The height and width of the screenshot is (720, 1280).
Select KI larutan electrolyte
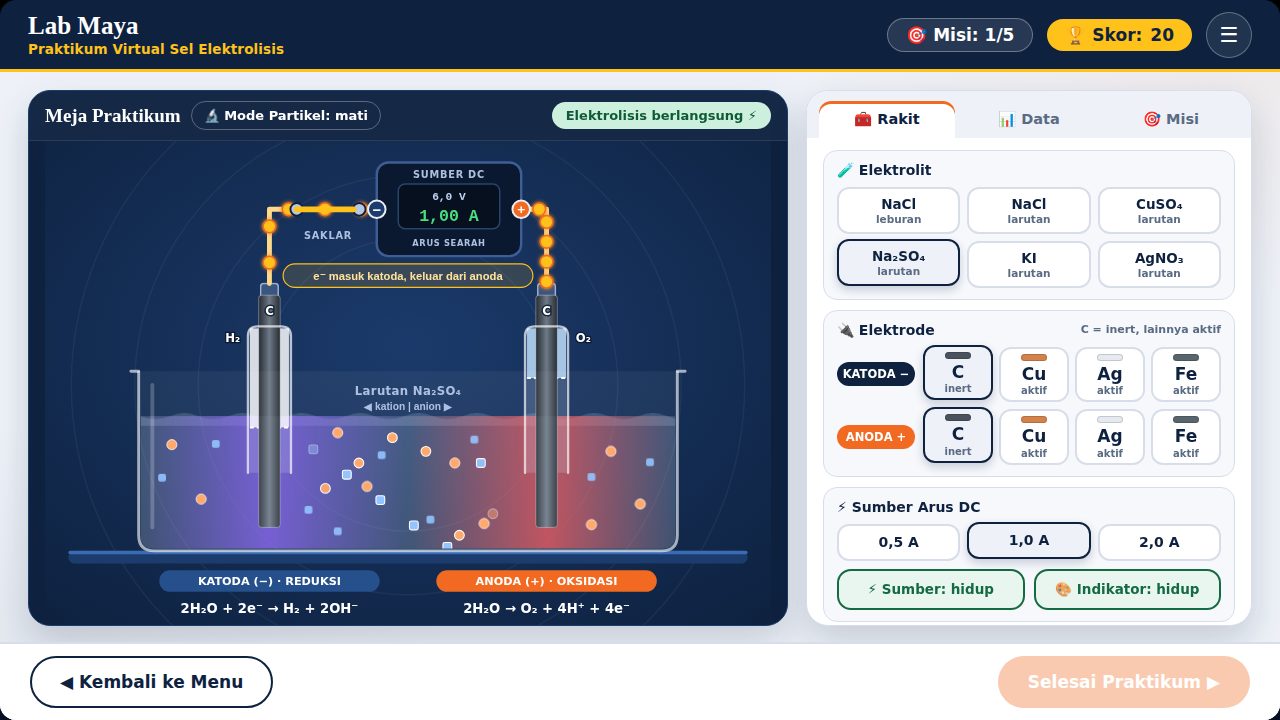point(1029,264)
